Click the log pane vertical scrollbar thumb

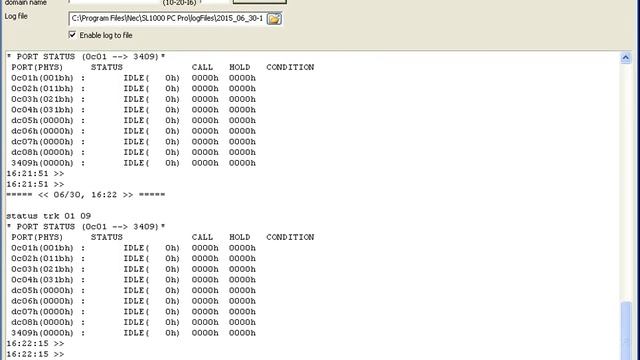point(626,331)
